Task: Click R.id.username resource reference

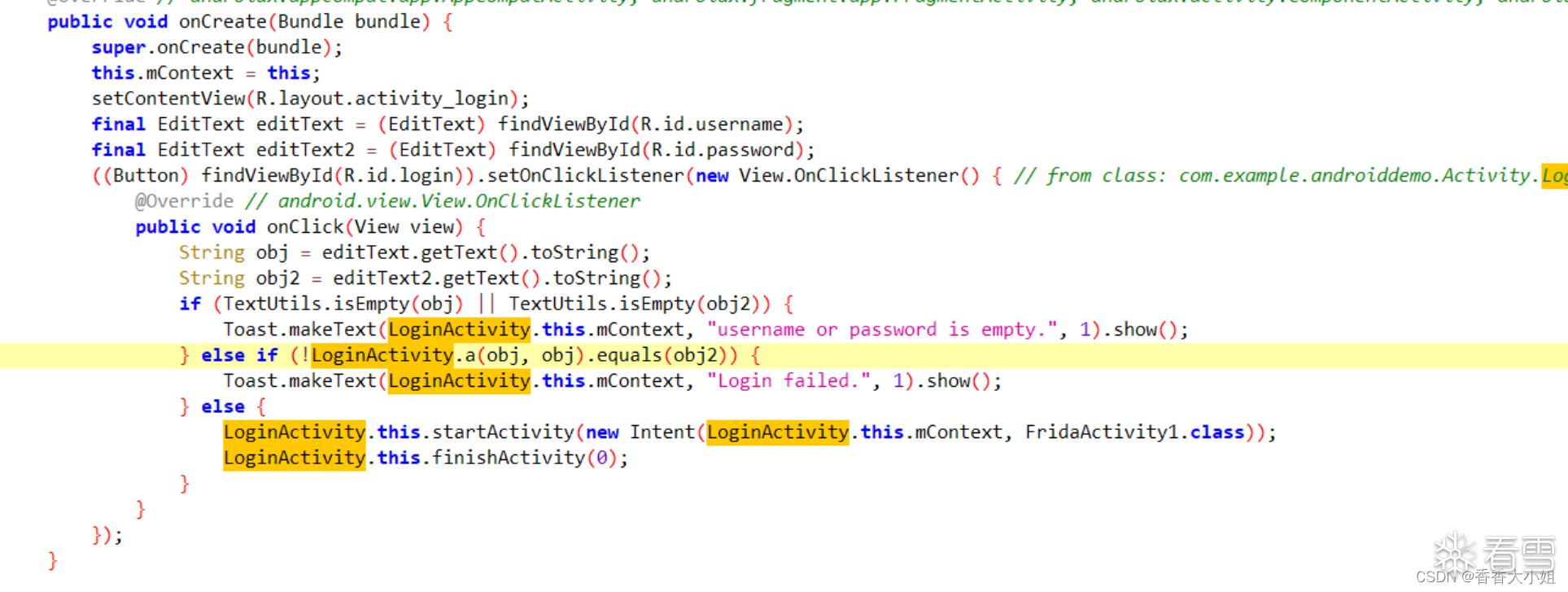Action: coord(712,125)
